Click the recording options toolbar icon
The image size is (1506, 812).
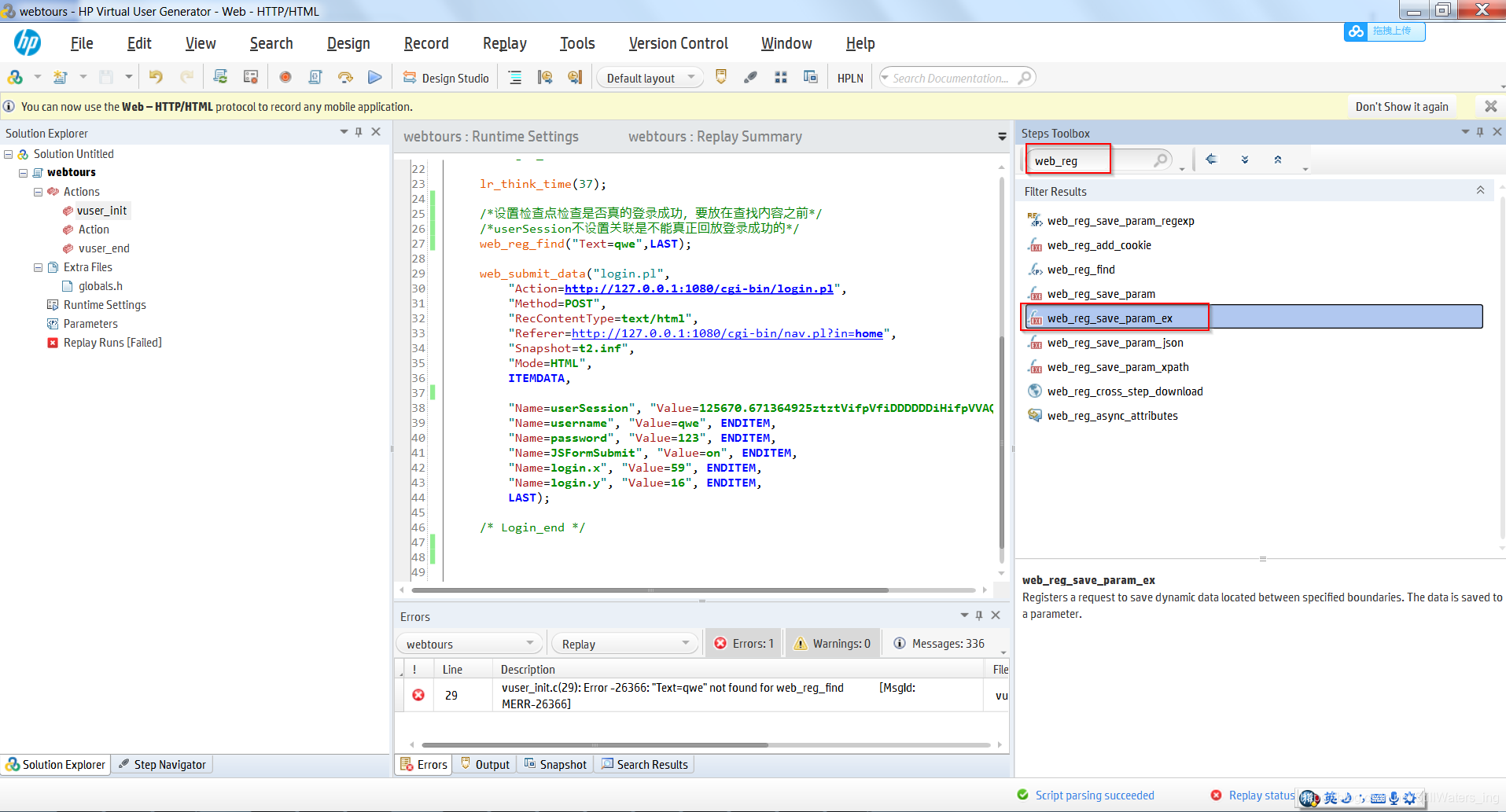click(251, 77)
